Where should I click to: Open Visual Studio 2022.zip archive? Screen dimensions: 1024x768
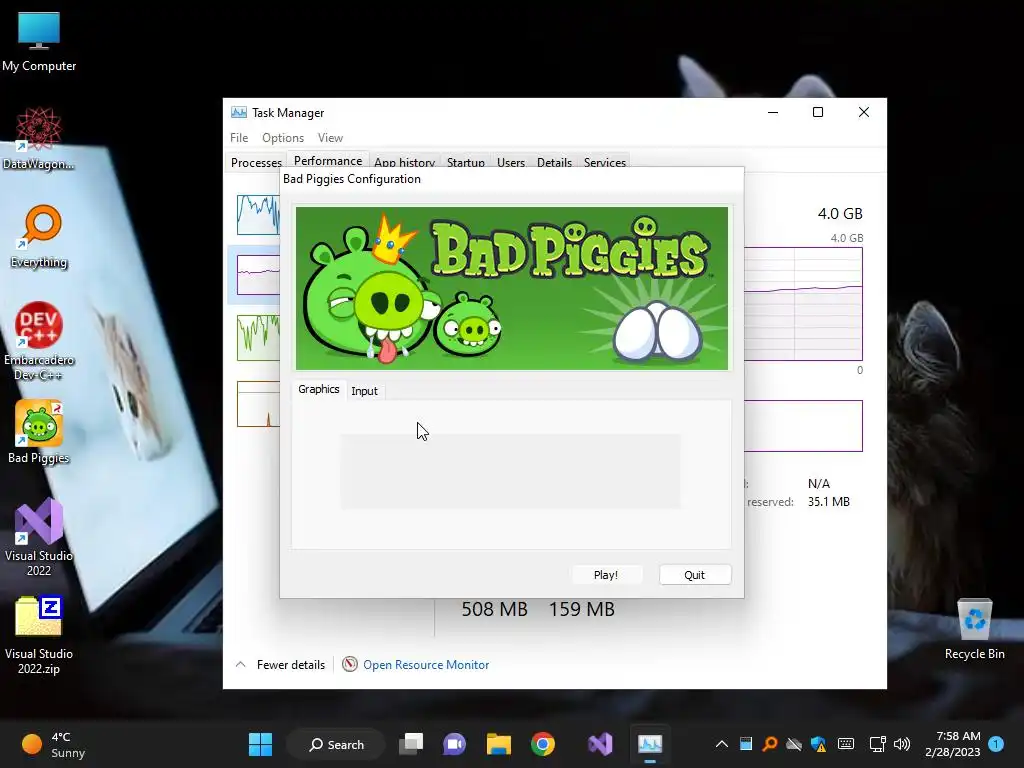coord(39,635)
